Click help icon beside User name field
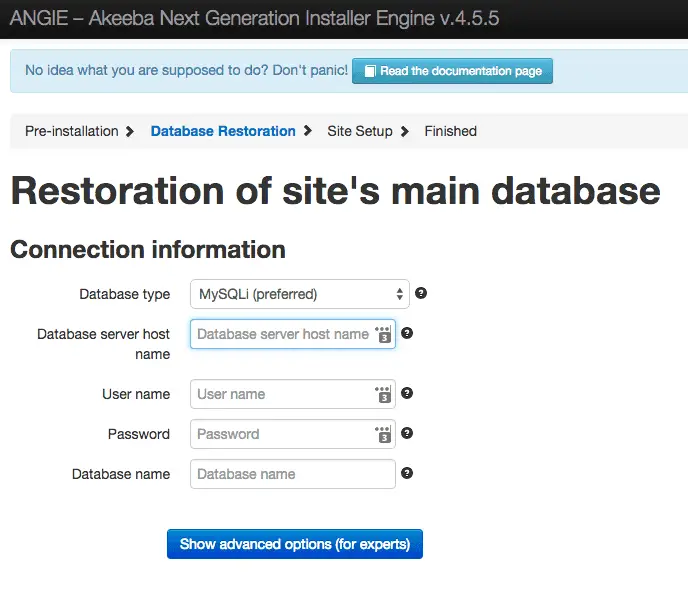 click(407, 393)
